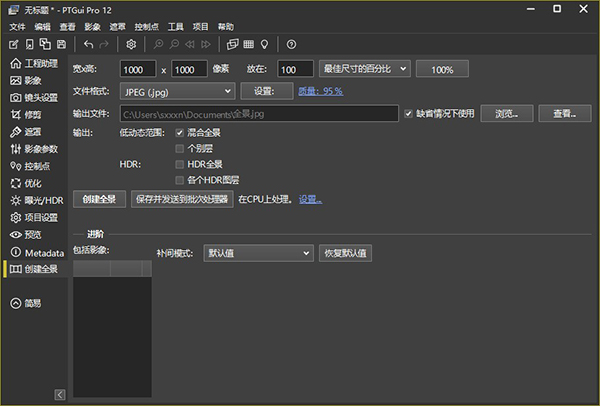Image resolution: width=600 pixels, height=406 pixels.
Task: Click output file path field
Action: click(259, 114)
